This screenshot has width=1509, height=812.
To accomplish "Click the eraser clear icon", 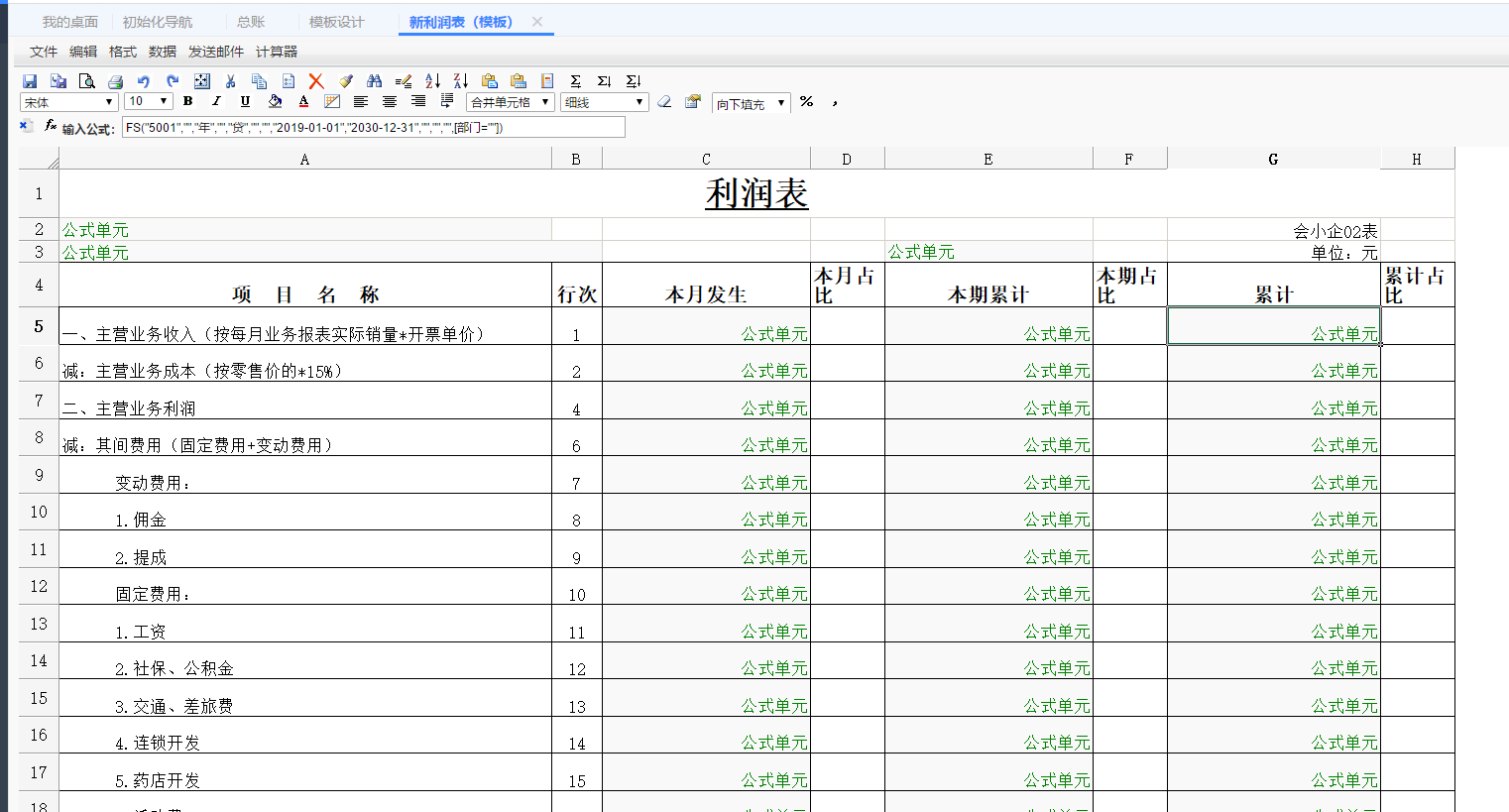I will pos(664,101).
